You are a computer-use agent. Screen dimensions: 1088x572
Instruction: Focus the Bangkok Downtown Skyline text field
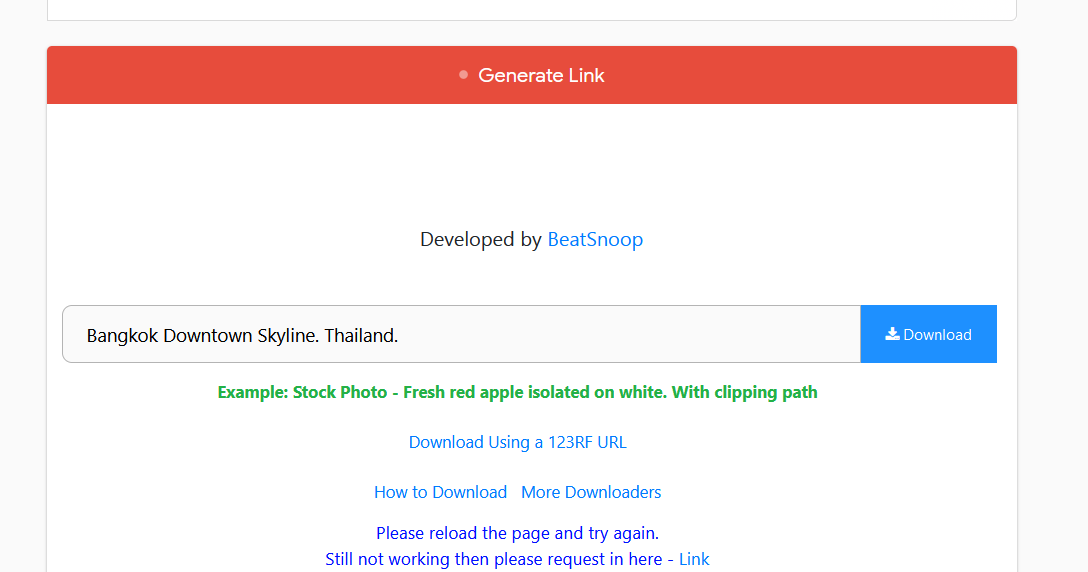(x=461, y=334)
